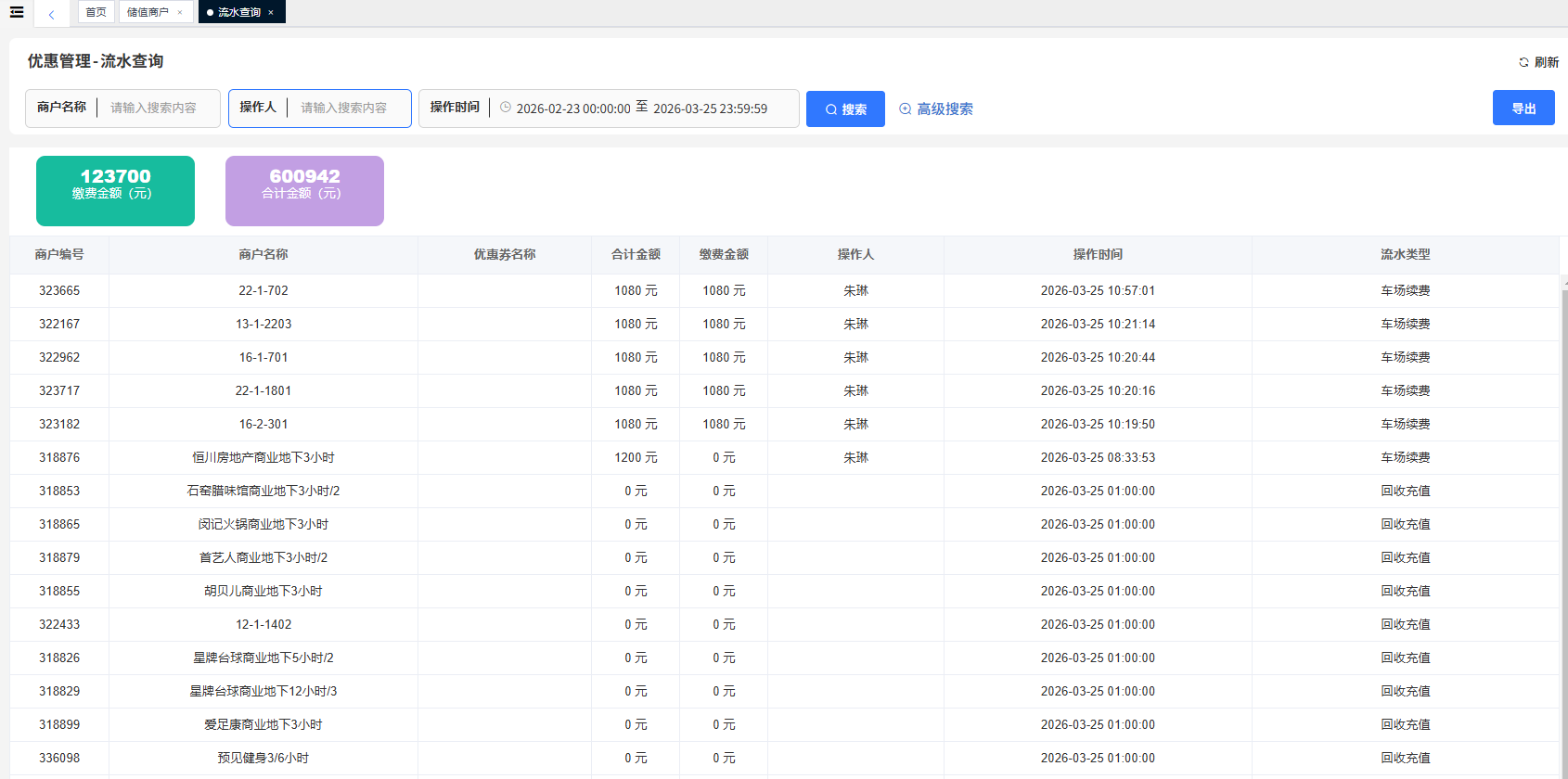Viewport: 1568px width, 779px height.
Task: Focus the 商户名称 search input
Action: click(x=158, y=108)
